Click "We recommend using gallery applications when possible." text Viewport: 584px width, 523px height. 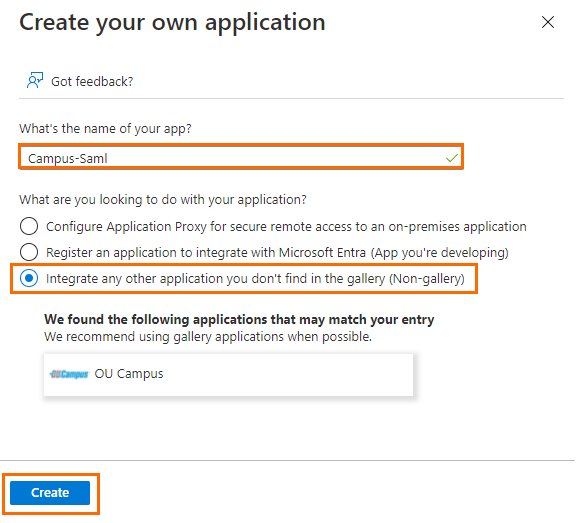[208, 337]
